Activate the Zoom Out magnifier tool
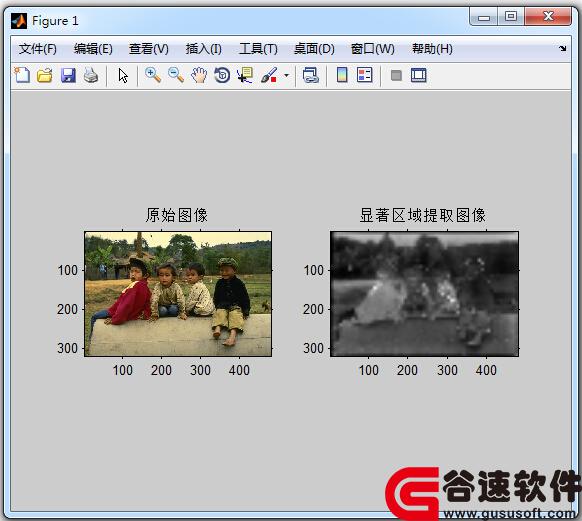Viewport: 582px width, 521px height. click(176, 75)
